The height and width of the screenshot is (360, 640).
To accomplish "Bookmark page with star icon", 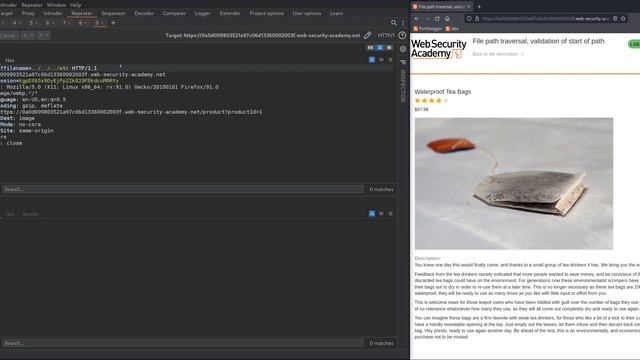I will (623, 19).
